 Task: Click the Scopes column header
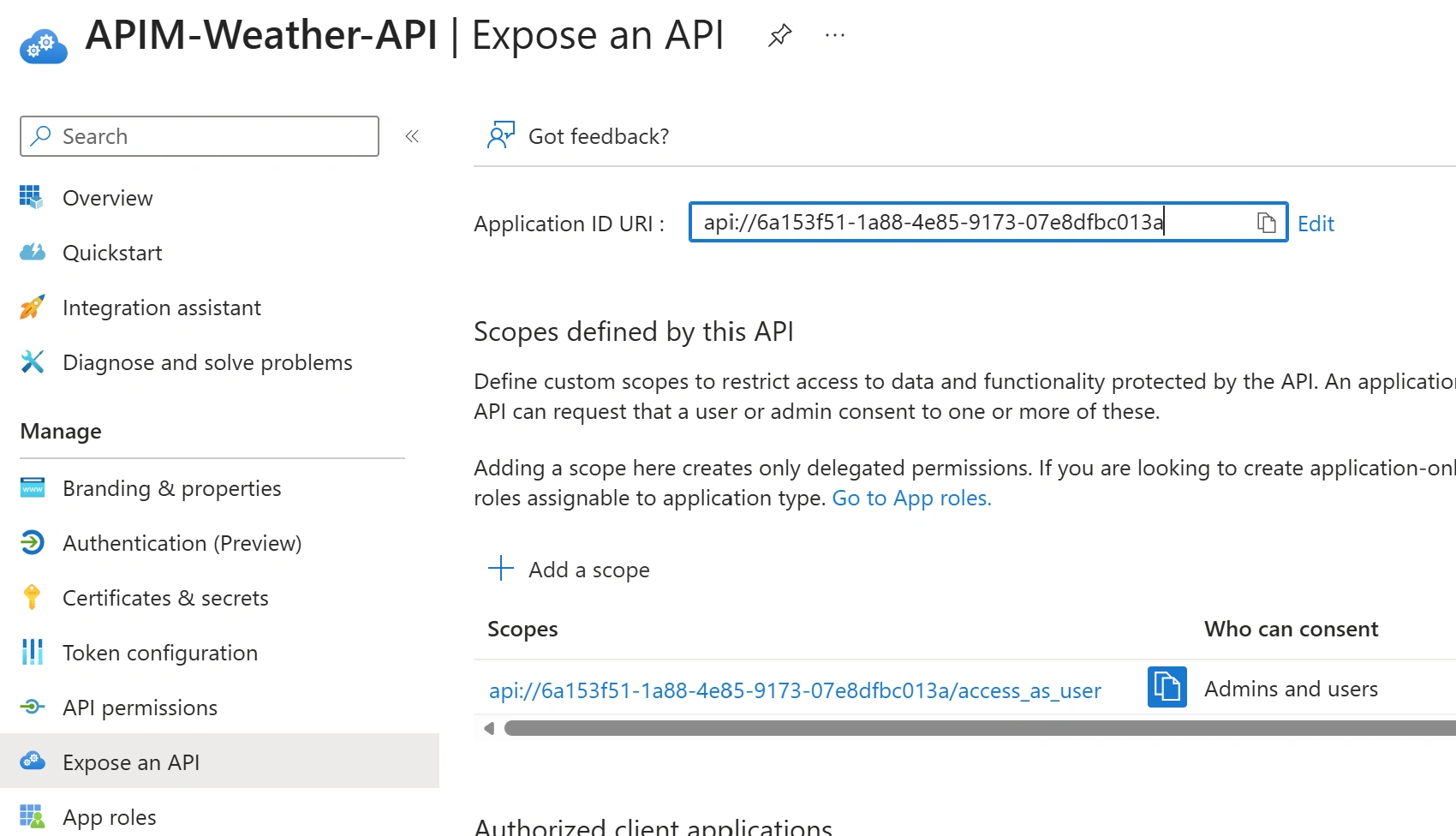pyautogui.click(x=522, y=630)
